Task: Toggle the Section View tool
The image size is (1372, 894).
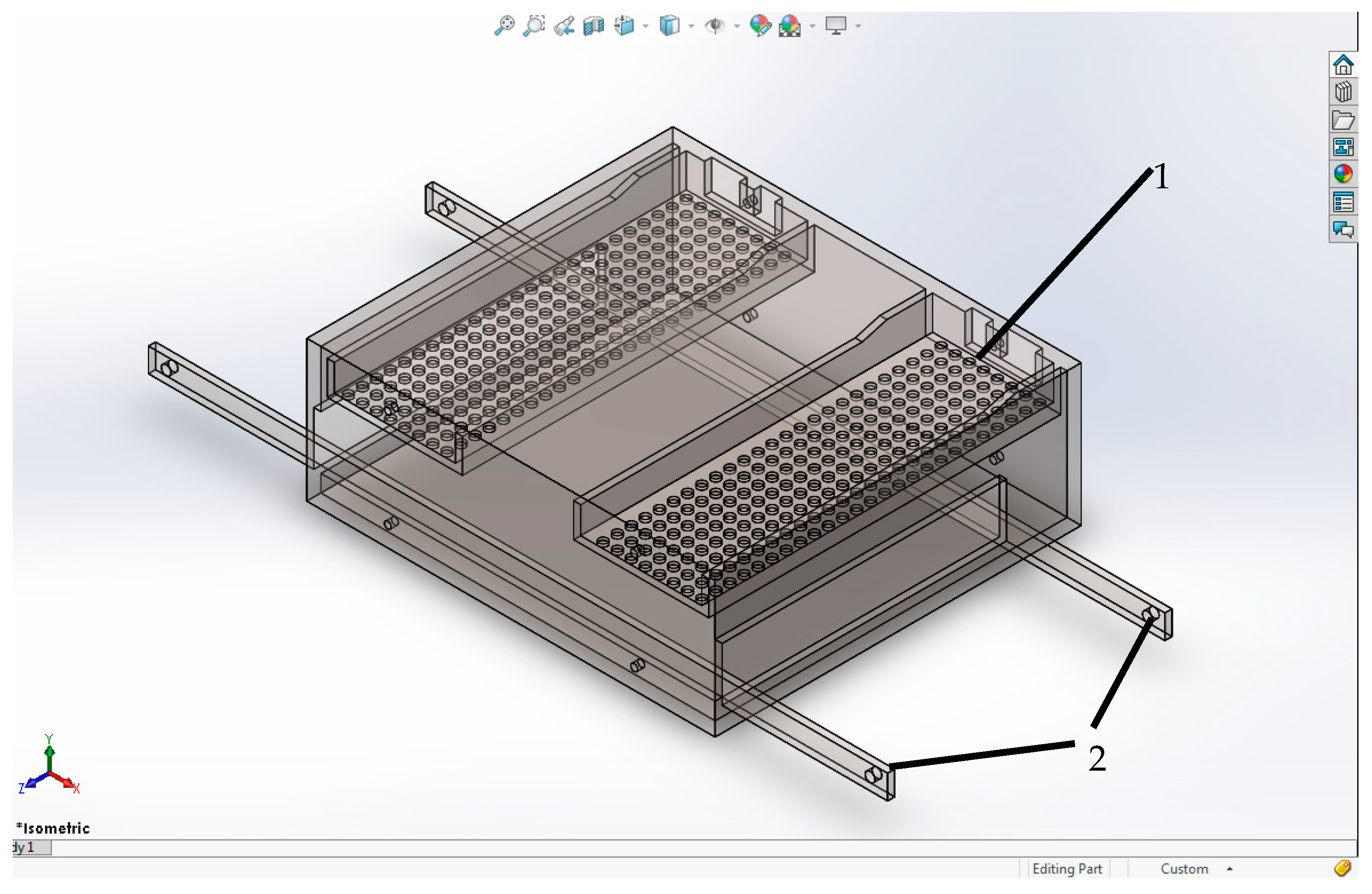Action: [593, 26]
